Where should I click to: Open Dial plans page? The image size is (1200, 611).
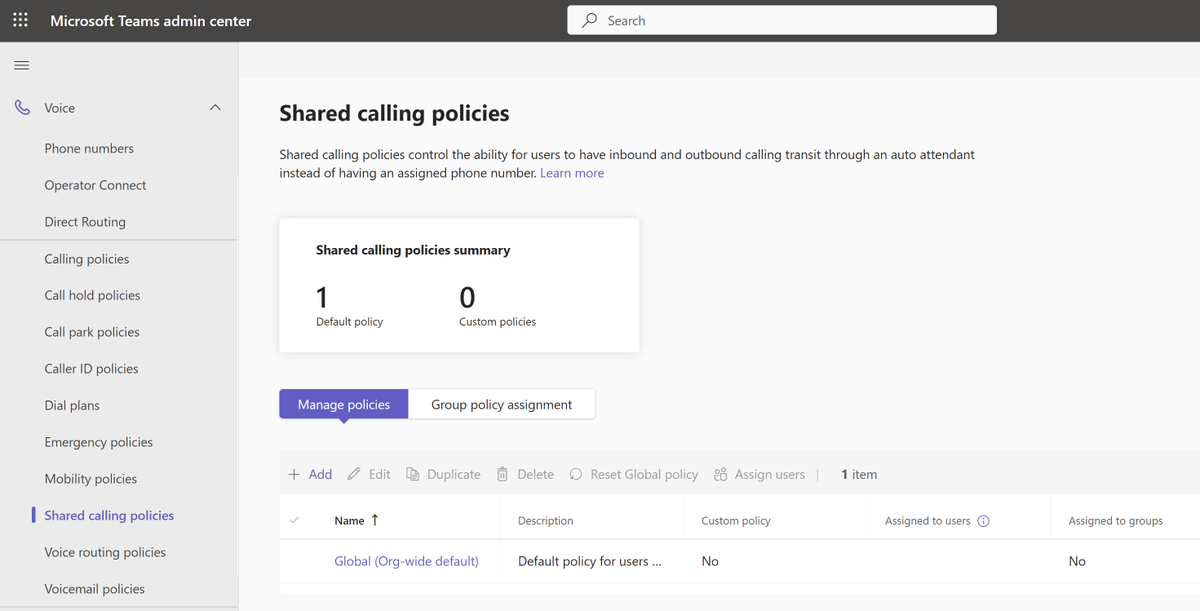(72, 405)
